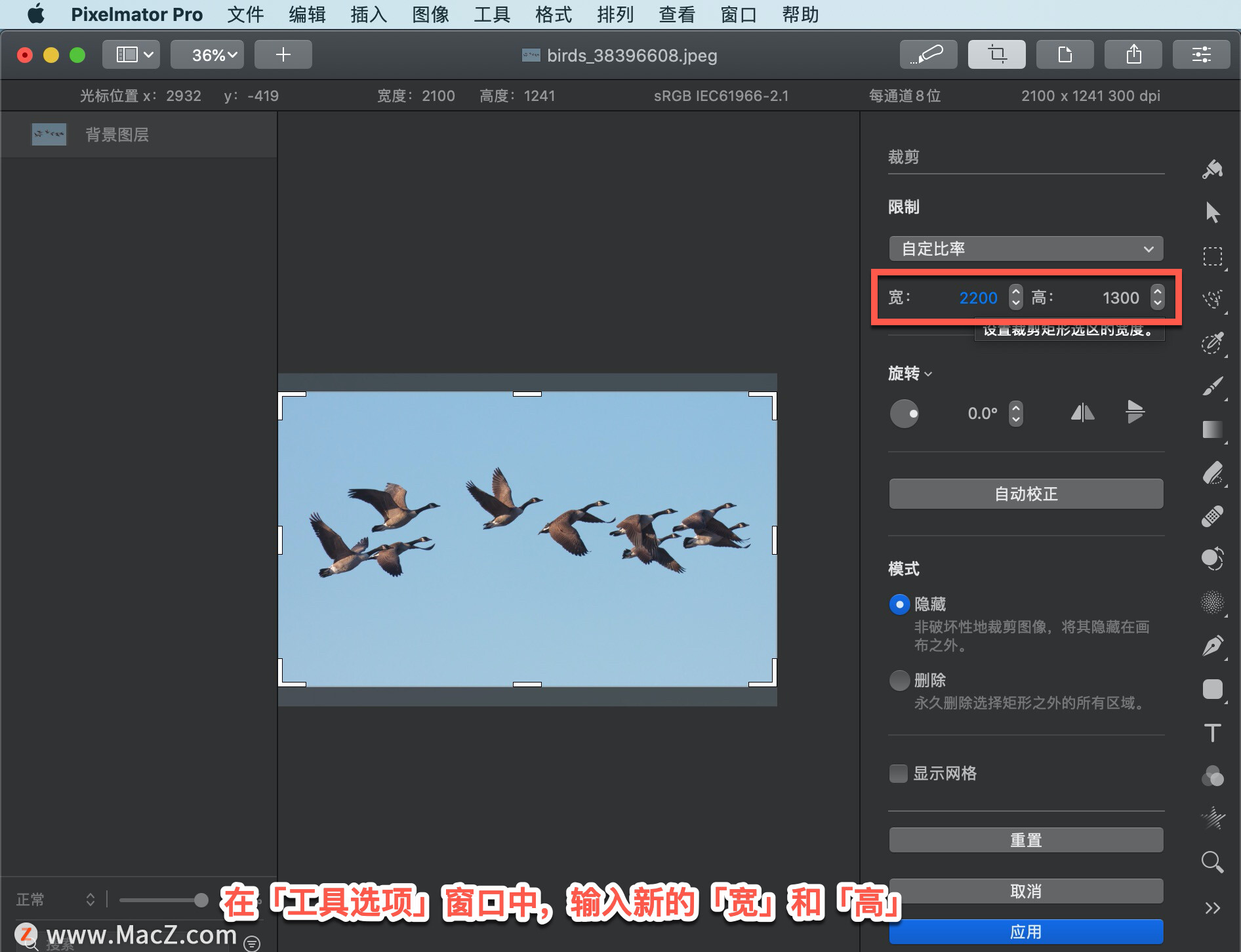Open the 格式 menu

pyautogui.click(x=554, y=14)
